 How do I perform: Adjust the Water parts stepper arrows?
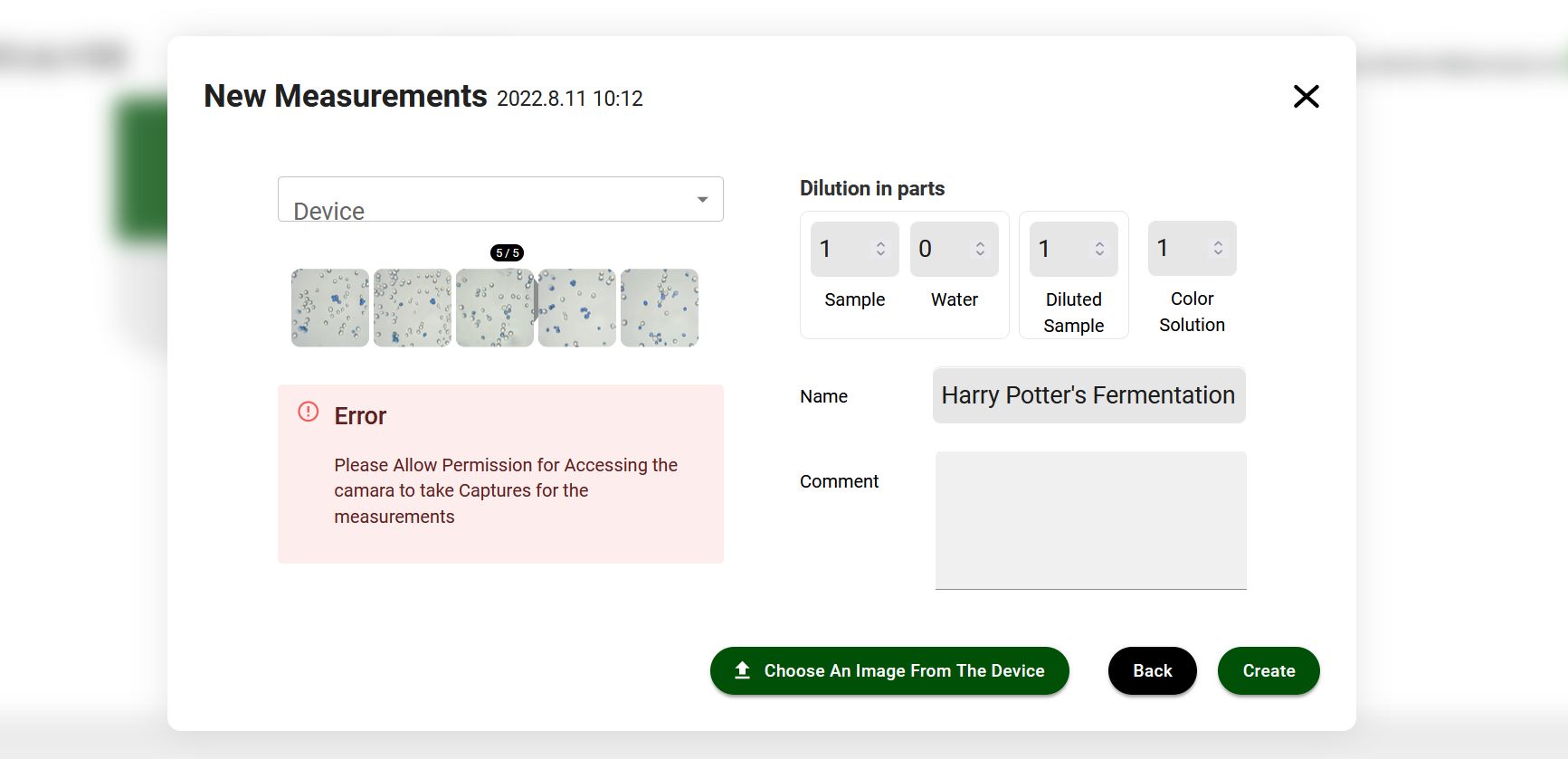[980, 249]
